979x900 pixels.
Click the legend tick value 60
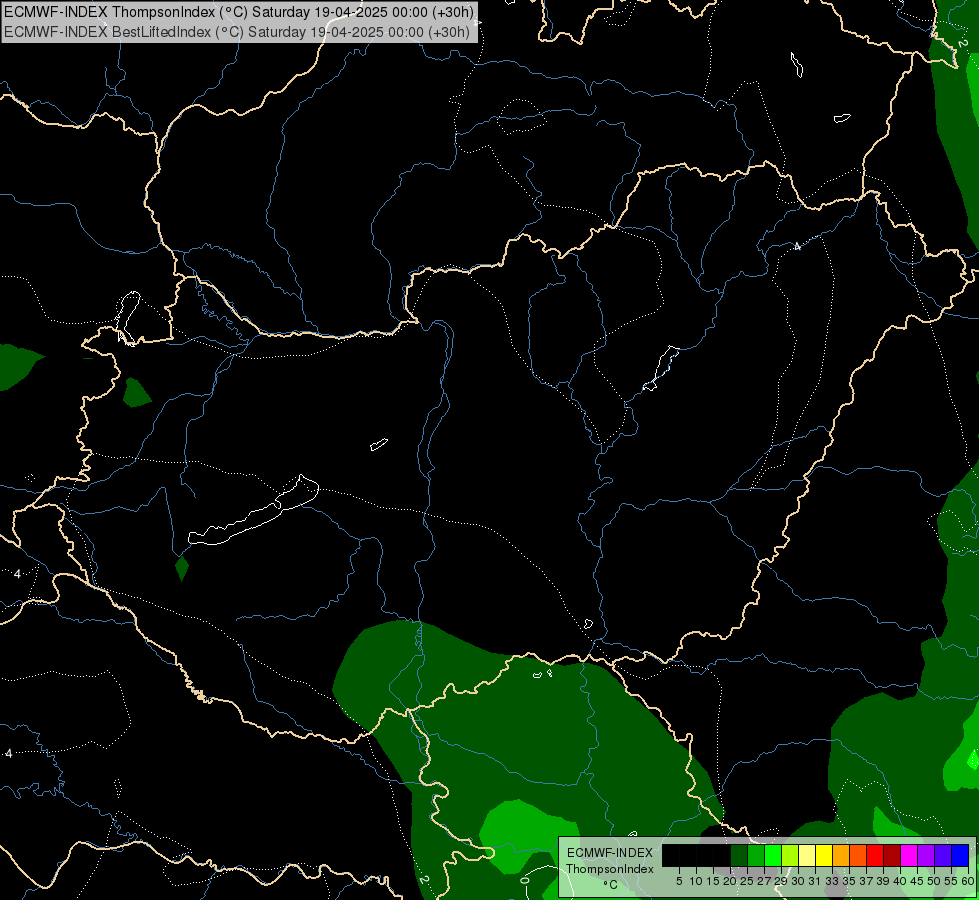[x=968, y=881]
